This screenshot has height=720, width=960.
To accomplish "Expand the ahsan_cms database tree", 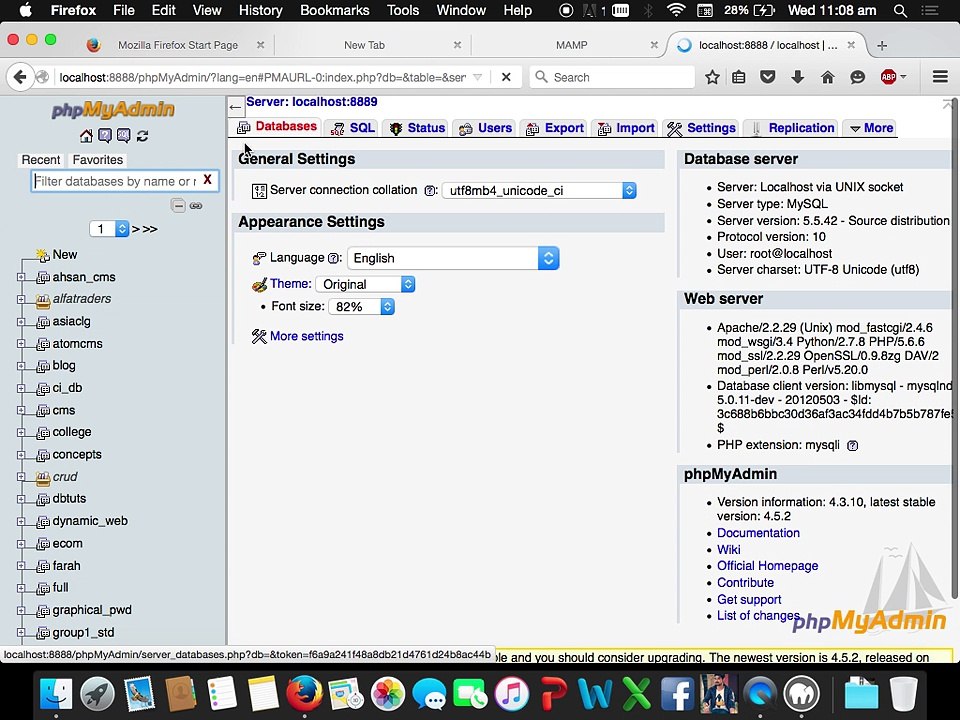I will (21, 277).
